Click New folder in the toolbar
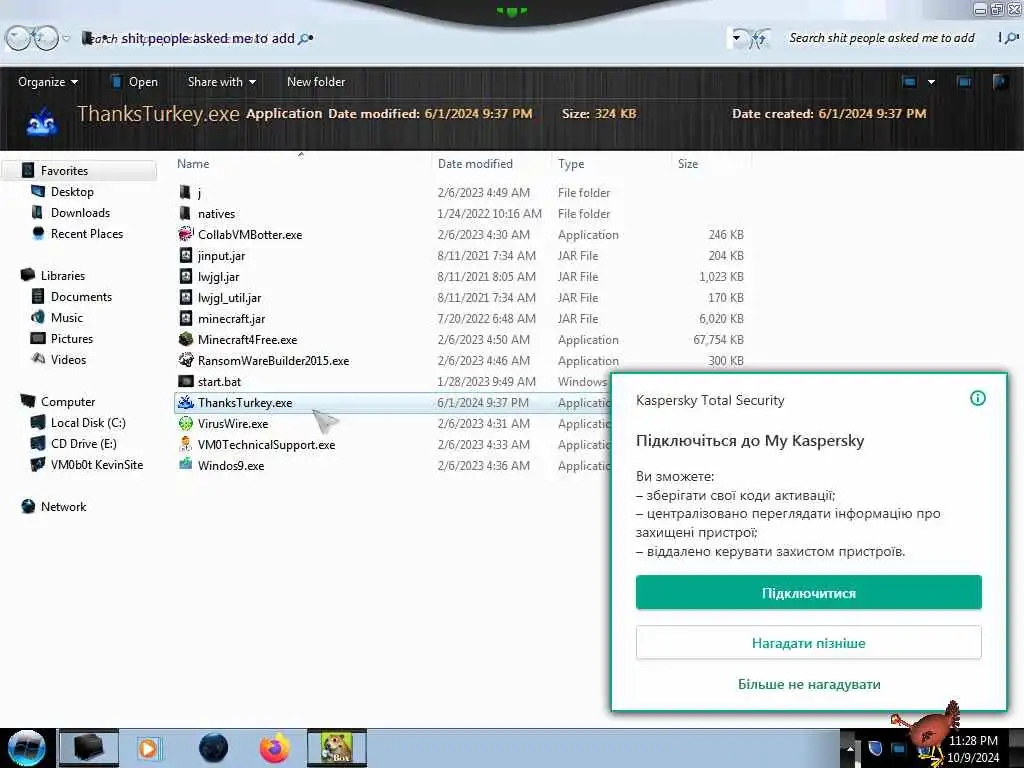The height and width of the screenshot is (768, 1024). point(316,82)
